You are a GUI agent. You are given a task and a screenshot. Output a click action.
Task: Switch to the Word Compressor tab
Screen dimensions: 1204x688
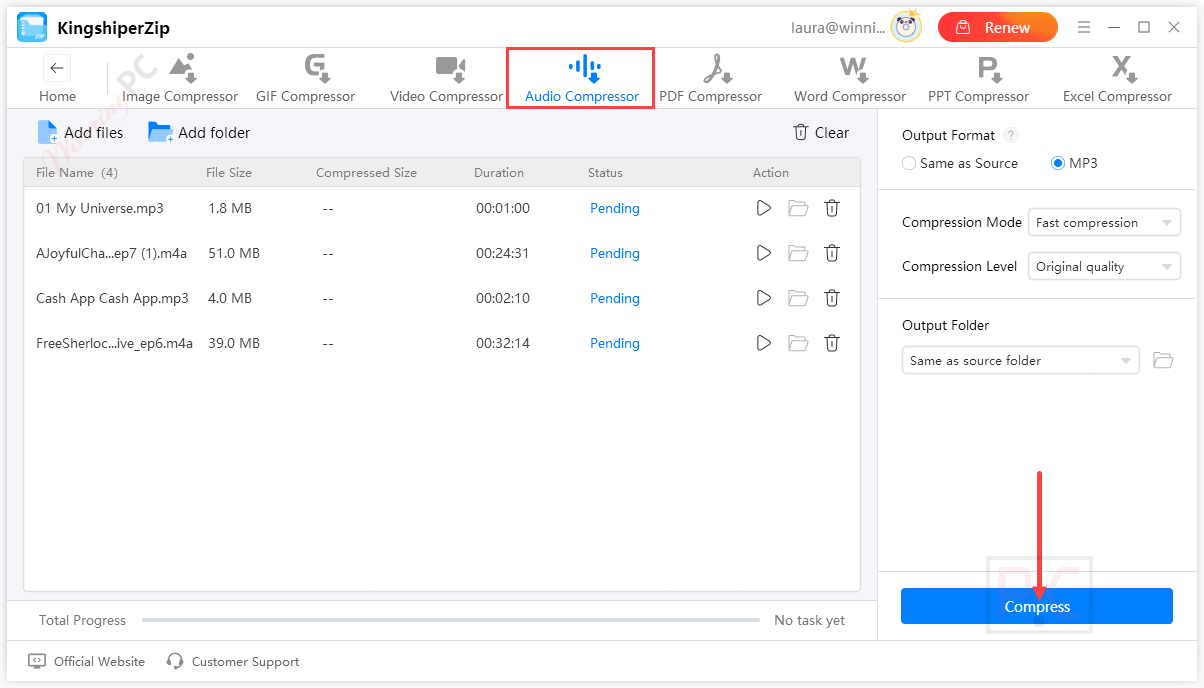(x=850, y=79)
